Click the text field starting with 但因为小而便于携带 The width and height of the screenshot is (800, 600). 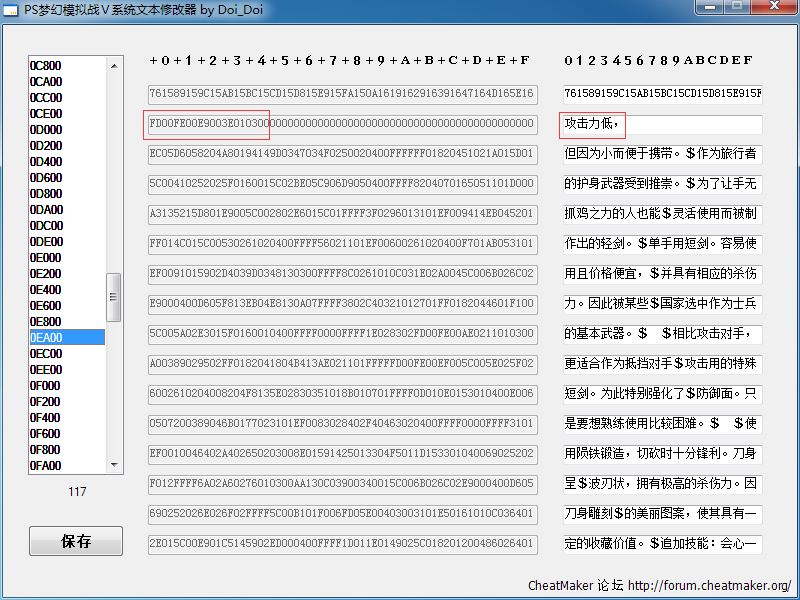[x=661, y=155]
